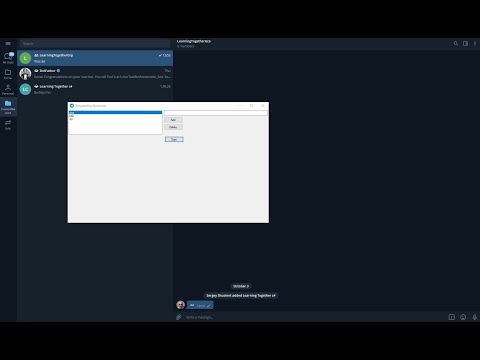Click the Write a message input field
The height and width of the screenshot is (360, 480).
coord(313,317)
